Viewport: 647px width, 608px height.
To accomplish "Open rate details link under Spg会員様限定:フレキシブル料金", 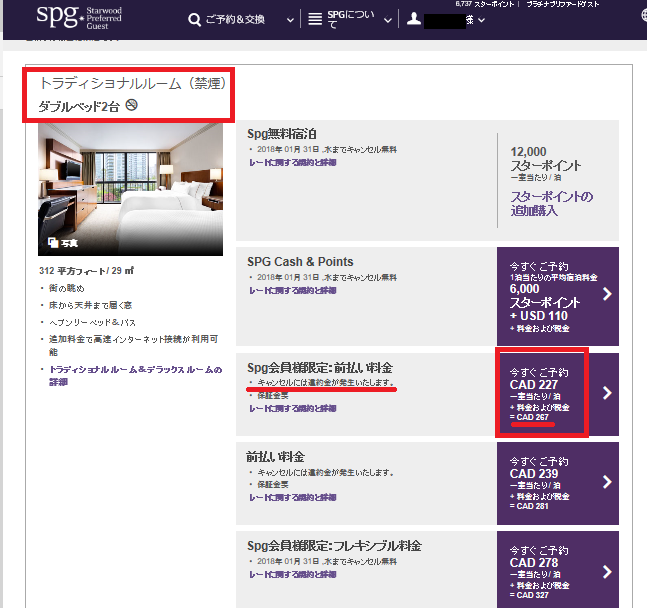I will [293, 575].
